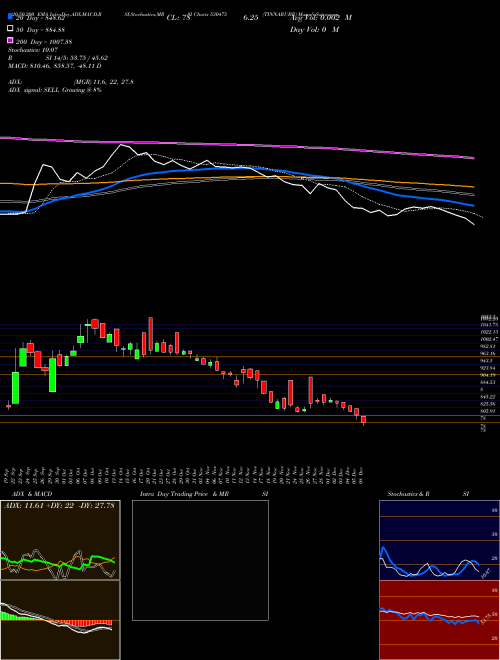The height and width of the screenshot is (660, 500).
Task: Select the '50 Day' moving average label
Action: [x=40, y=29]
